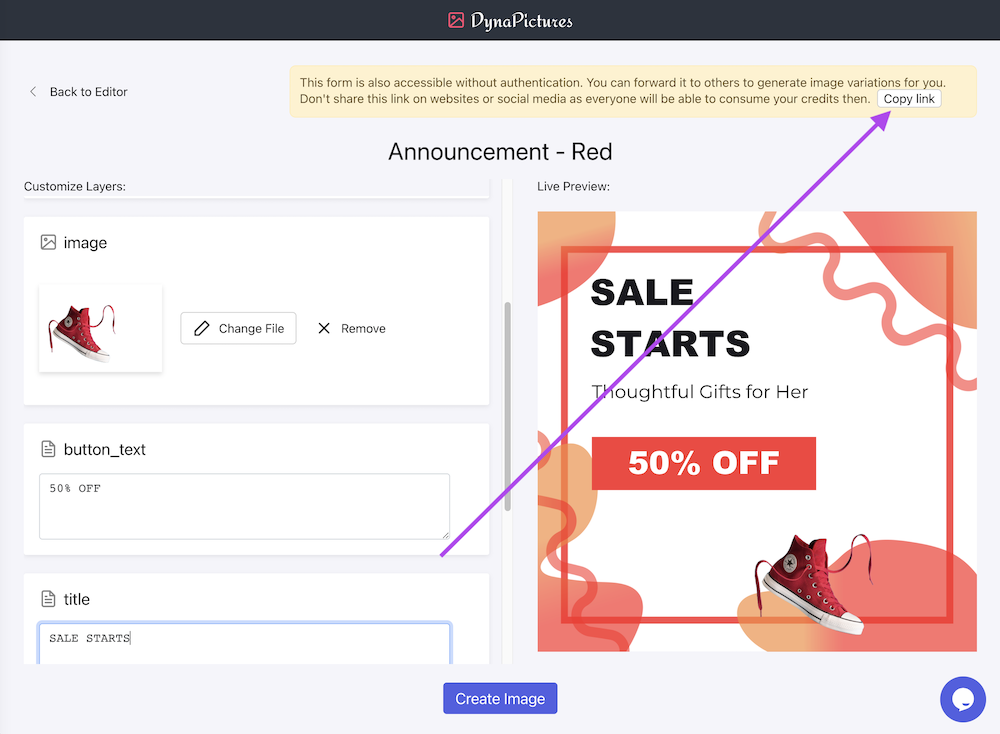Generate with Create Image button

[500, 699]
